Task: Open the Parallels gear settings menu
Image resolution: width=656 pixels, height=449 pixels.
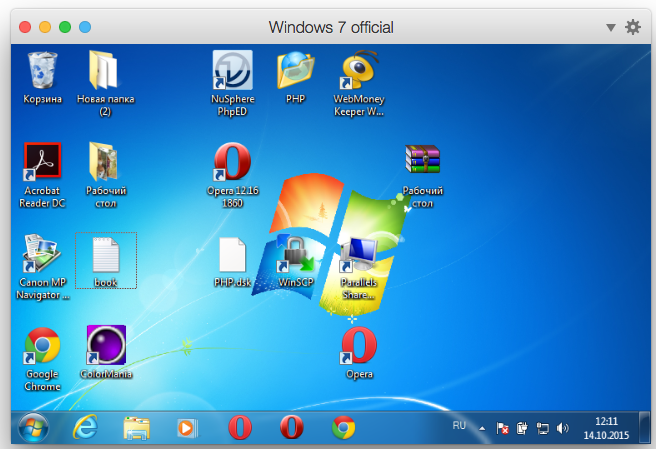Action: [633, 27]
